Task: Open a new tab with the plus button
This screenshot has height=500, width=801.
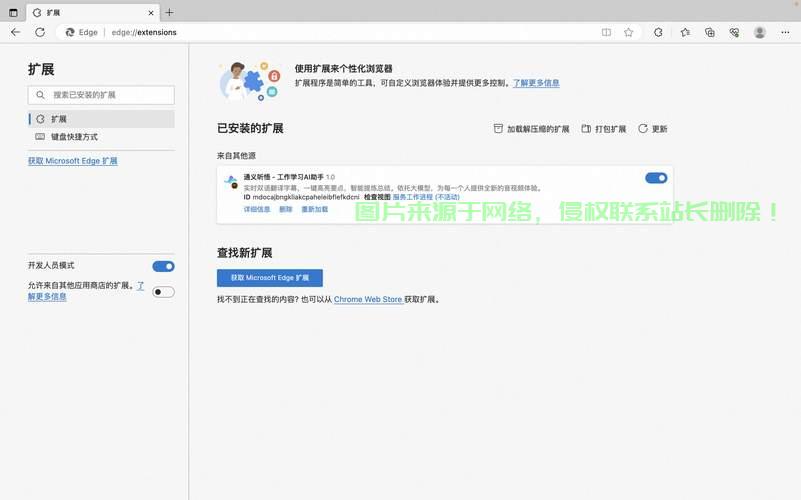Action: (x=170, y=12)
